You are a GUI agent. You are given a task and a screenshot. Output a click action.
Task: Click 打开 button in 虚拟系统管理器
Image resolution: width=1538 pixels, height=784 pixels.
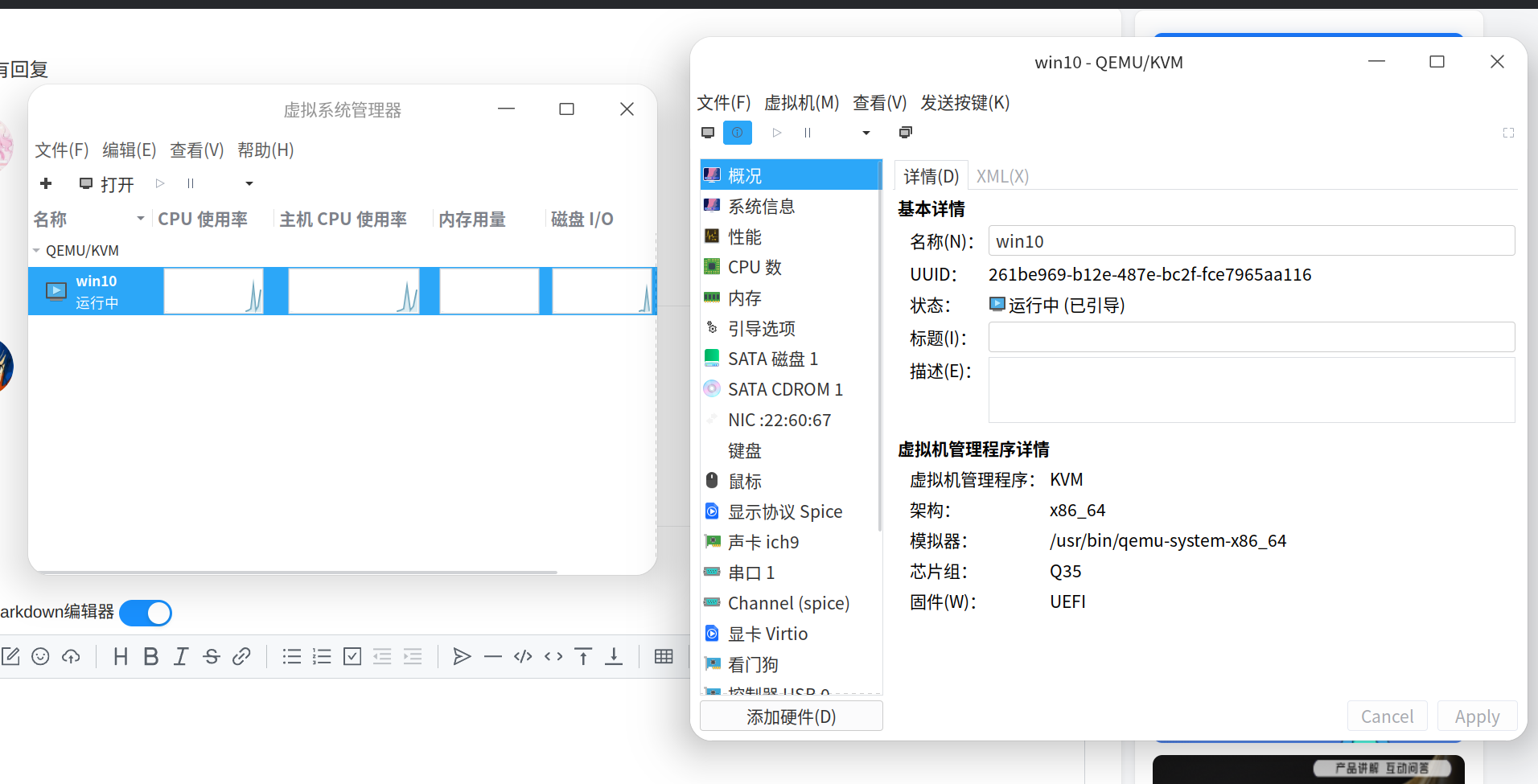point(106,184)
